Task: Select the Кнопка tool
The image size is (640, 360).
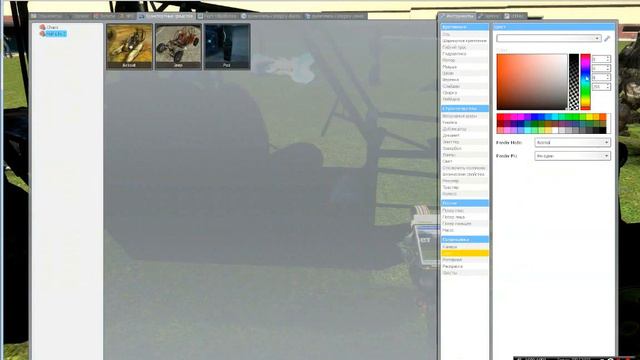Action: point(464,122)
